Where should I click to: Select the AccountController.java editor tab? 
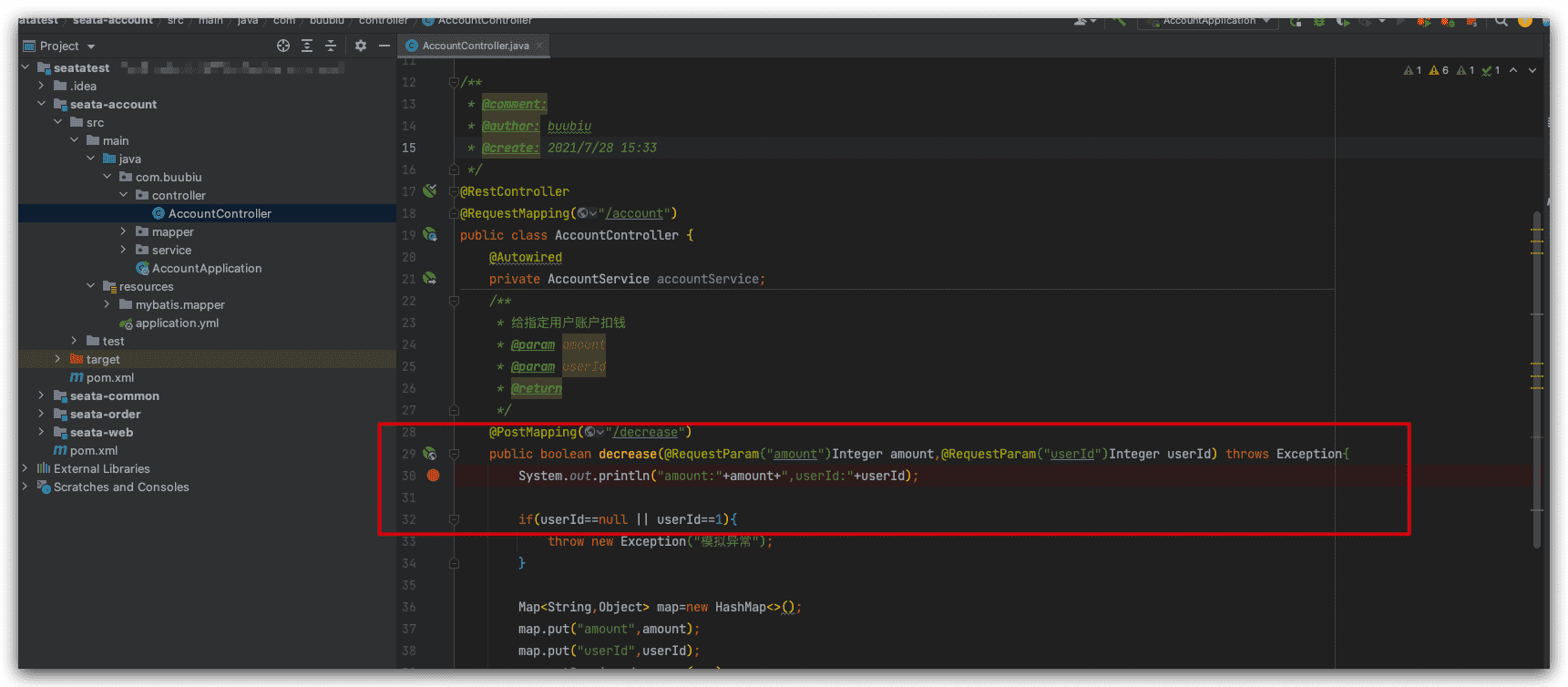[x=475, y=46]
